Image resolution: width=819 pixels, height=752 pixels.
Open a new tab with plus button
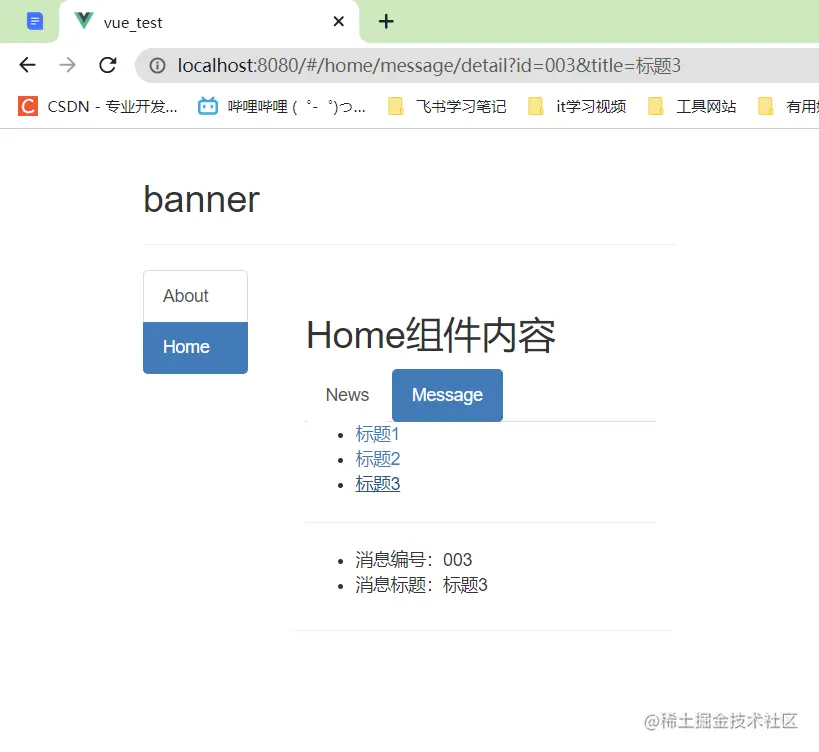click(x=386, y=21)
